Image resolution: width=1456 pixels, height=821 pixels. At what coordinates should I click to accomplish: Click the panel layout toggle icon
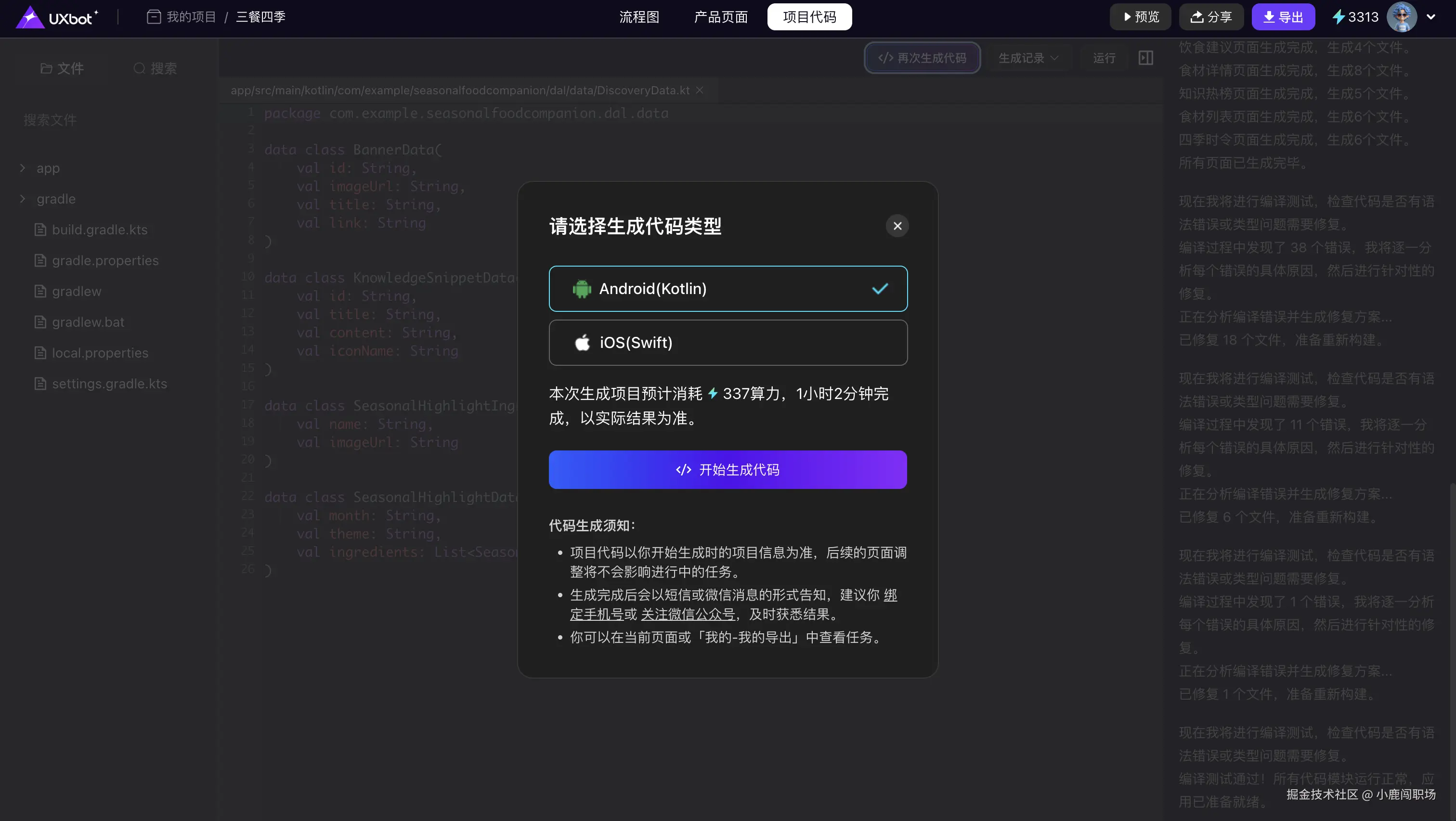pos(1146,58)
